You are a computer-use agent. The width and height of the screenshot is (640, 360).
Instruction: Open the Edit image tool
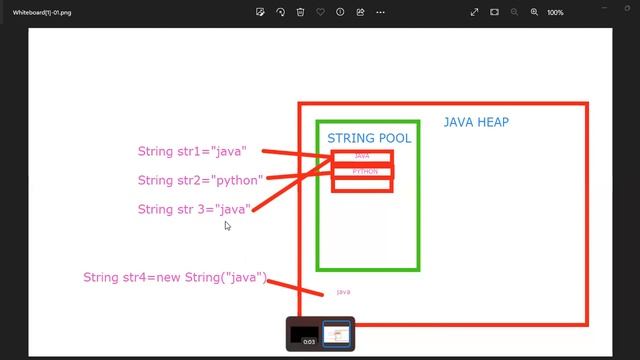point(260,12)
